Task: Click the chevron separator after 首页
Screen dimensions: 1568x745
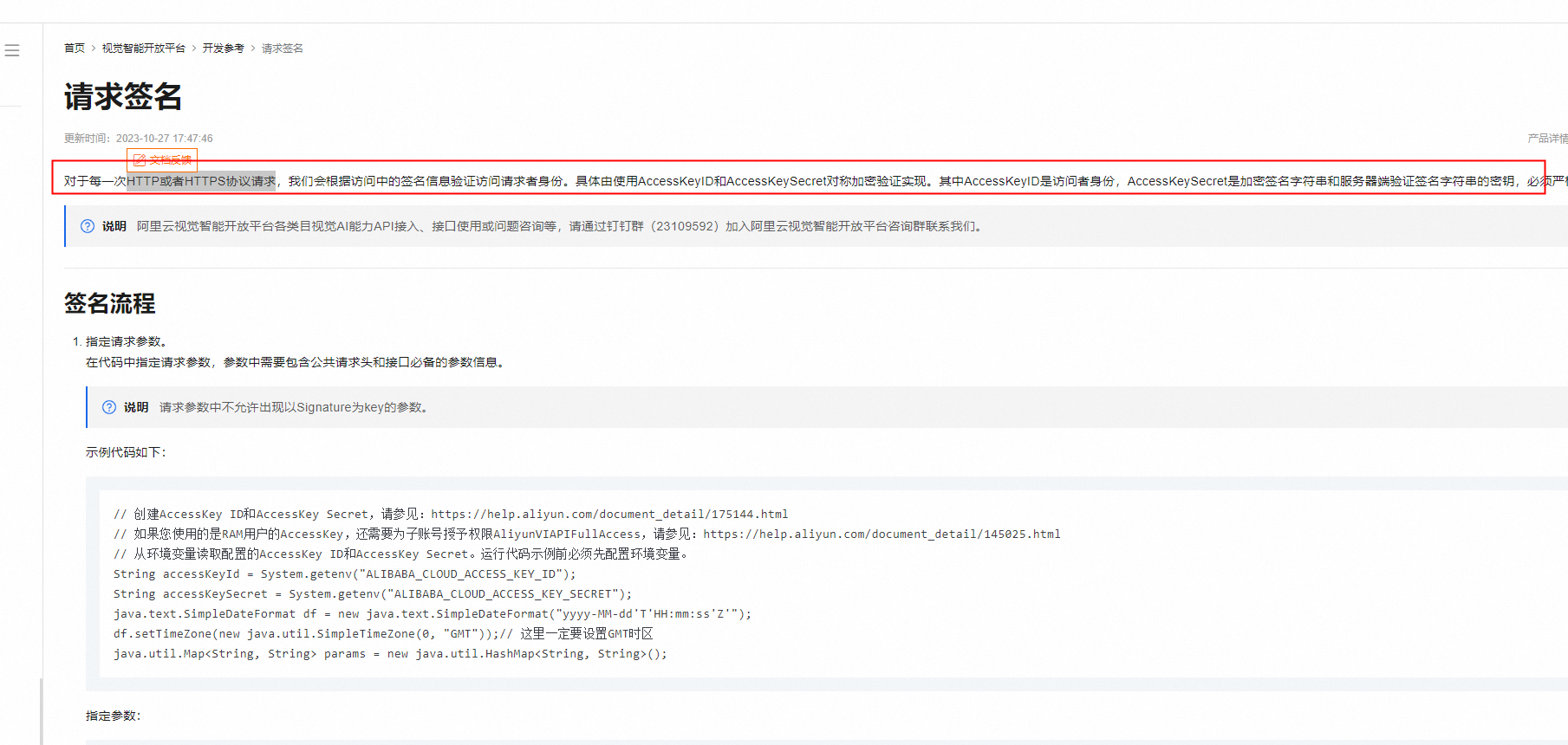Action: [x=93, y=49]
